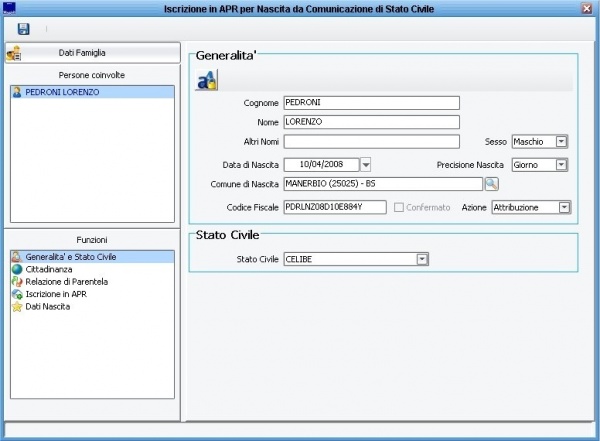The width and height of the screenshot is (600, 441).
Task: Expand the Precisione Nascita dropdown
Action: tap(561, 165)
